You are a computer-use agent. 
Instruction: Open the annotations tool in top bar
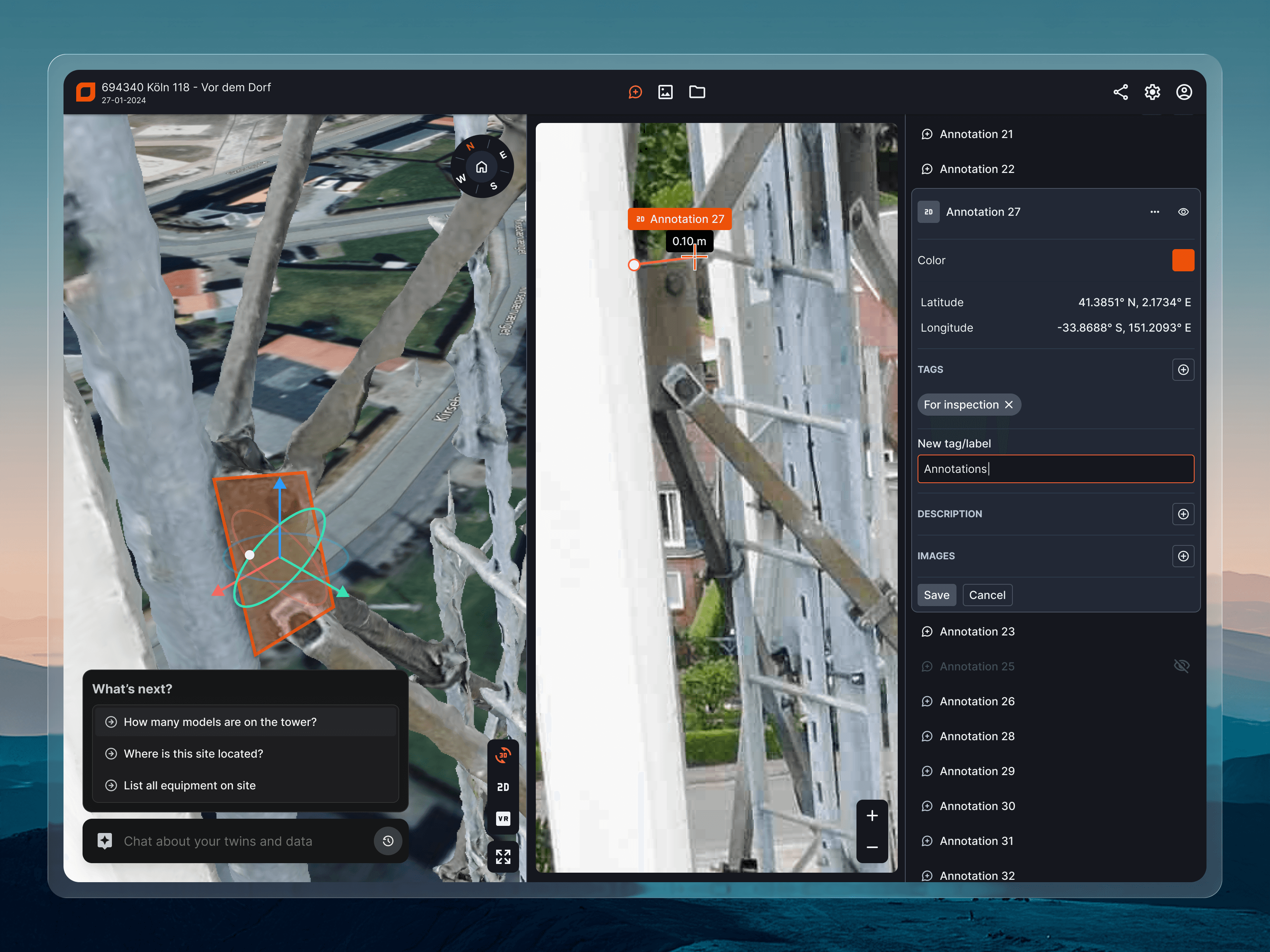pyautogui.click(x=635, y=92)
